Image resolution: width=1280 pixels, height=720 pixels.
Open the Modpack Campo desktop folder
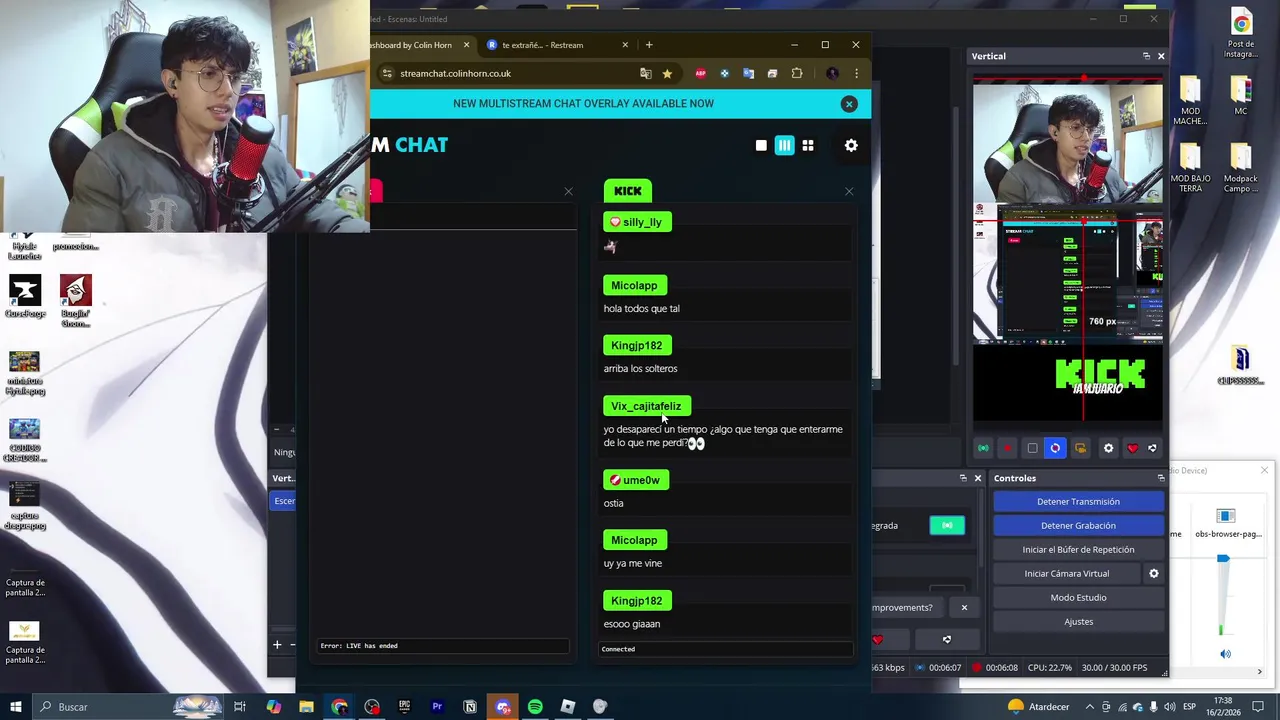[1241, 168]
